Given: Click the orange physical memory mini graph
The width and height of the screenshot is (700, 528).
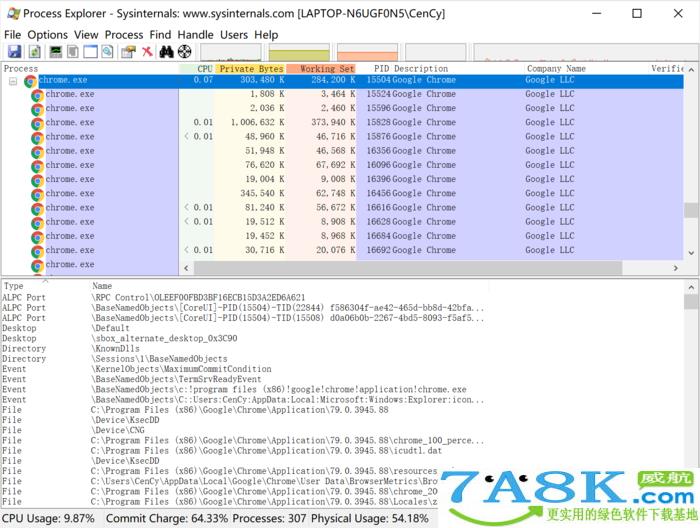Looking at the screenshot, I should point(367,52).
